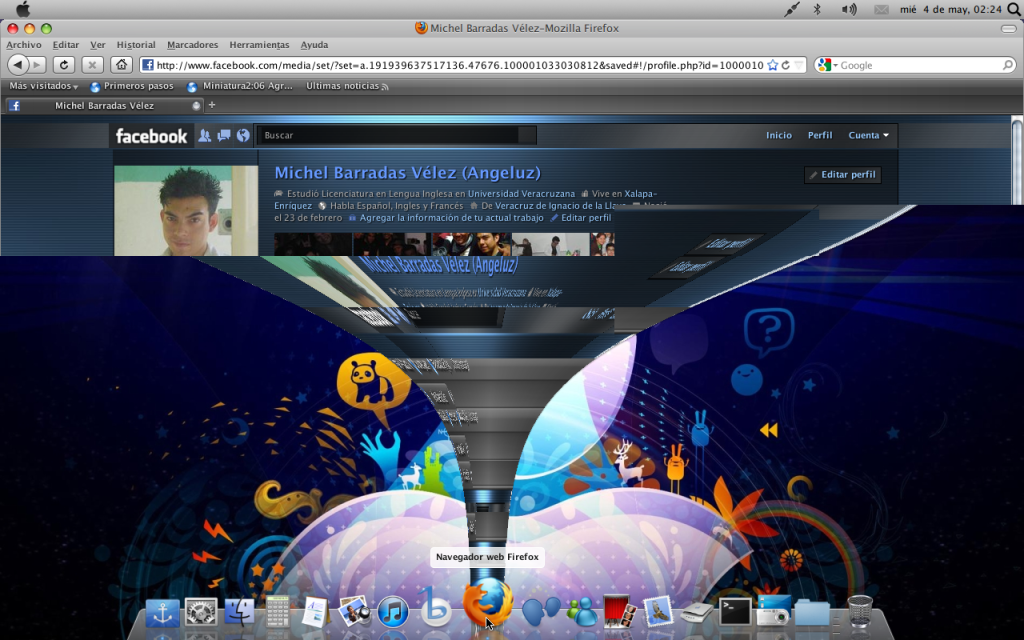1024x640 pixels.
Task: Open the Primeros pasos bookmark
Action: tap(132, 86)
